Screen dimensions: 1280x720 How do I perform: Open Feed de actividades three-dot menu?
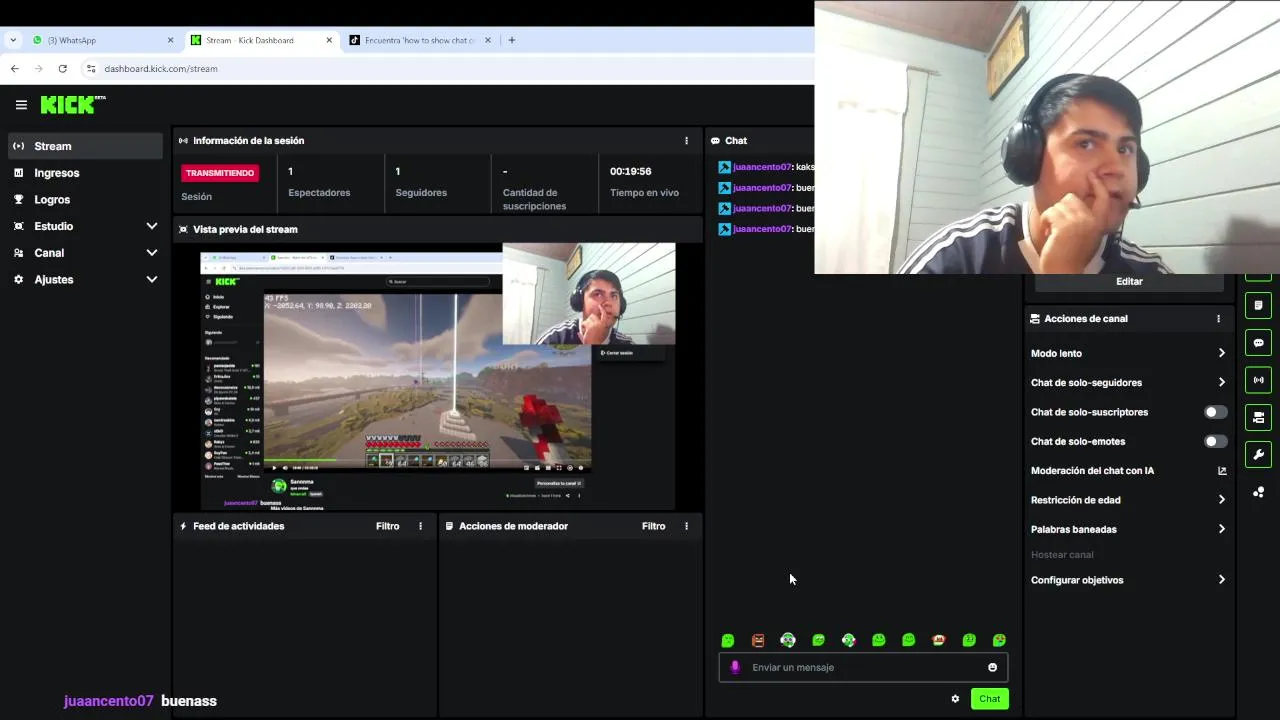click(x=420, y=526)
